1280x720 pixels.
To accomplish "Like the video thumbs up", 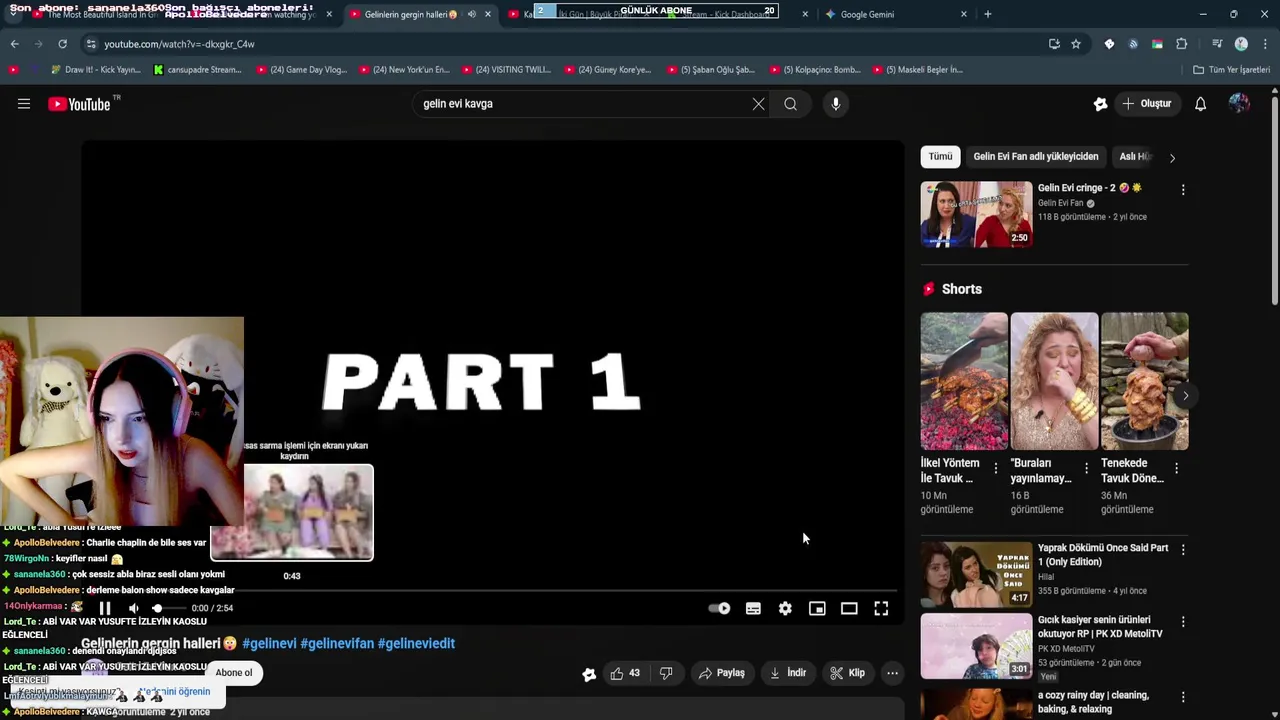I will pos(625,673).
